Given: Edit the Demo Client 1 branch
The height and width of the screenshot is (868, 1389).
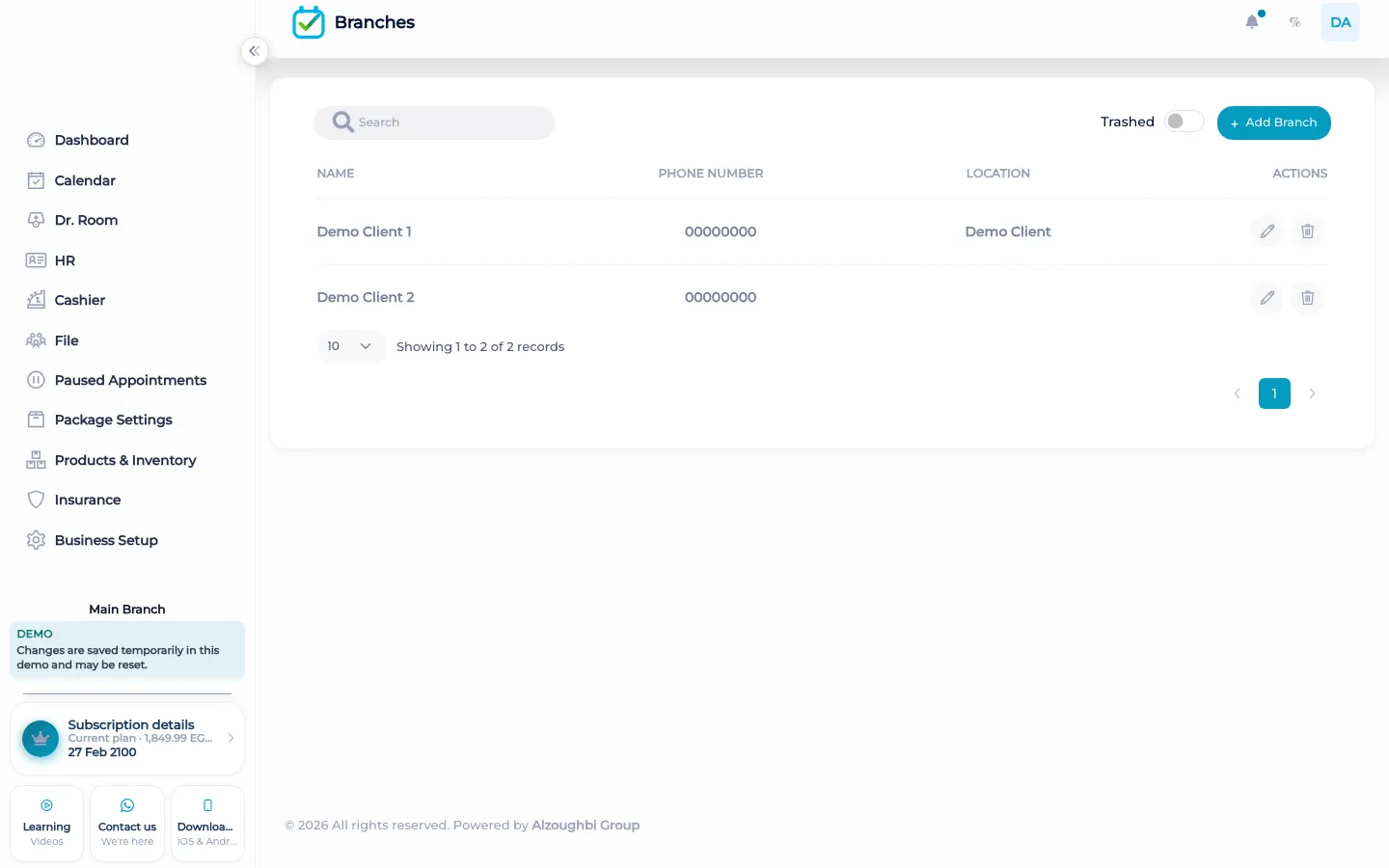Looking at the screenshot, I should tap(1267, 231).
